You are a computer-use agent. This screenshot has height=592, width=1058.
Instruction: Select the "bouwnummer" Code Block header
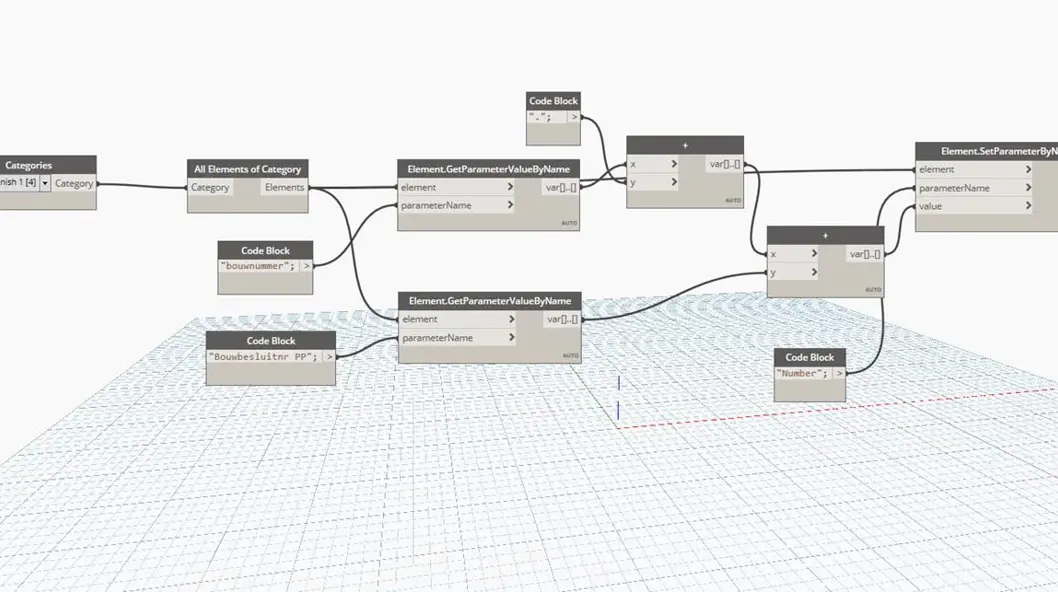(x=265, y=250)
